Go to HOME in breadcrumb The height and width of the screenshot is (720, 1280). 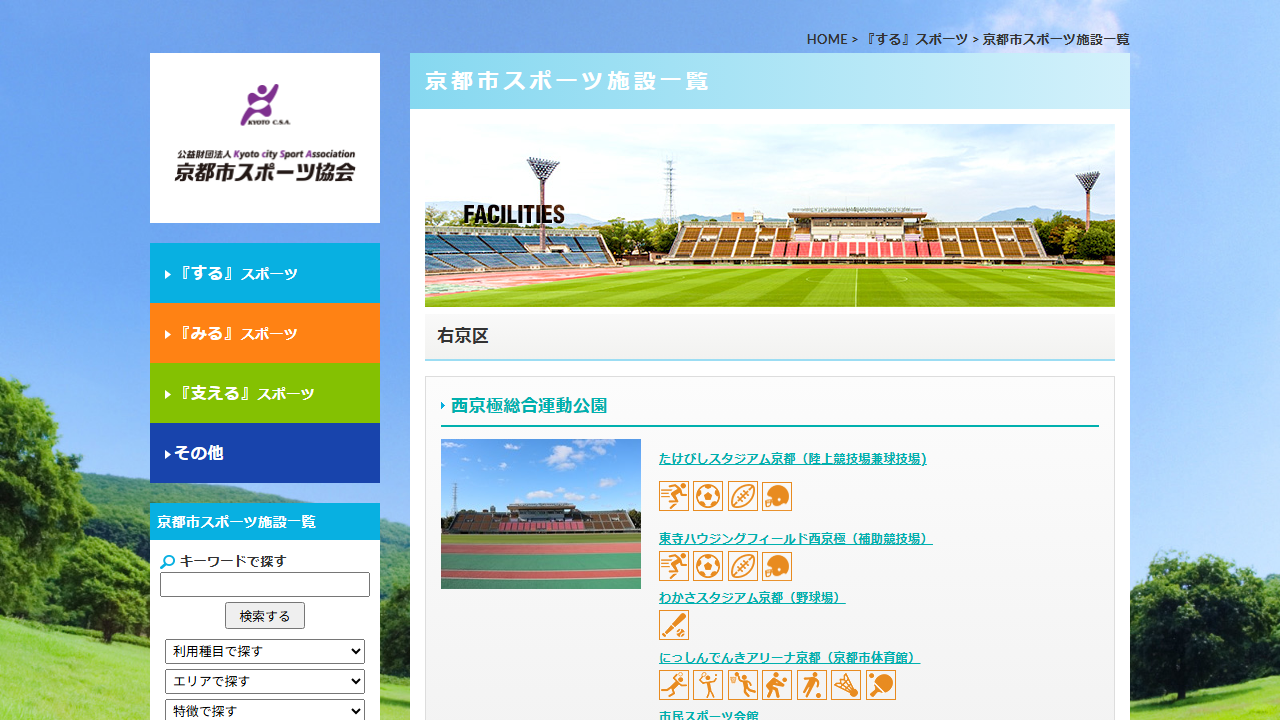[x=827, y=39]
